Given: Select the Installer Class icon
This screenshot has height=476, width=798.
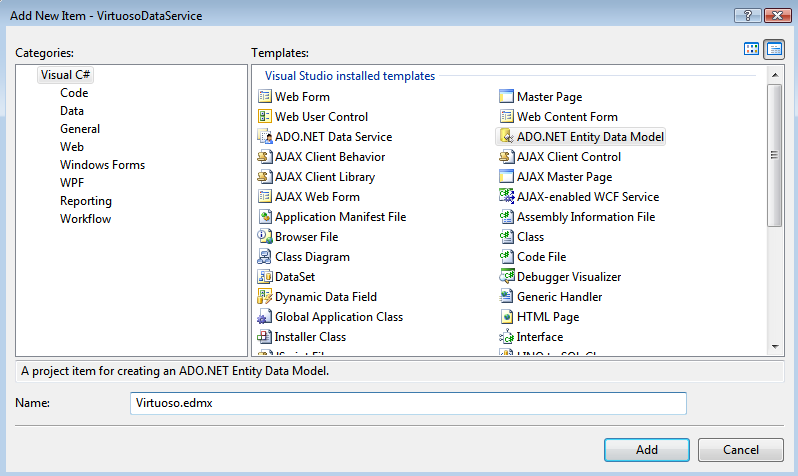Looking at the screenshot, I should pos(265,337).
